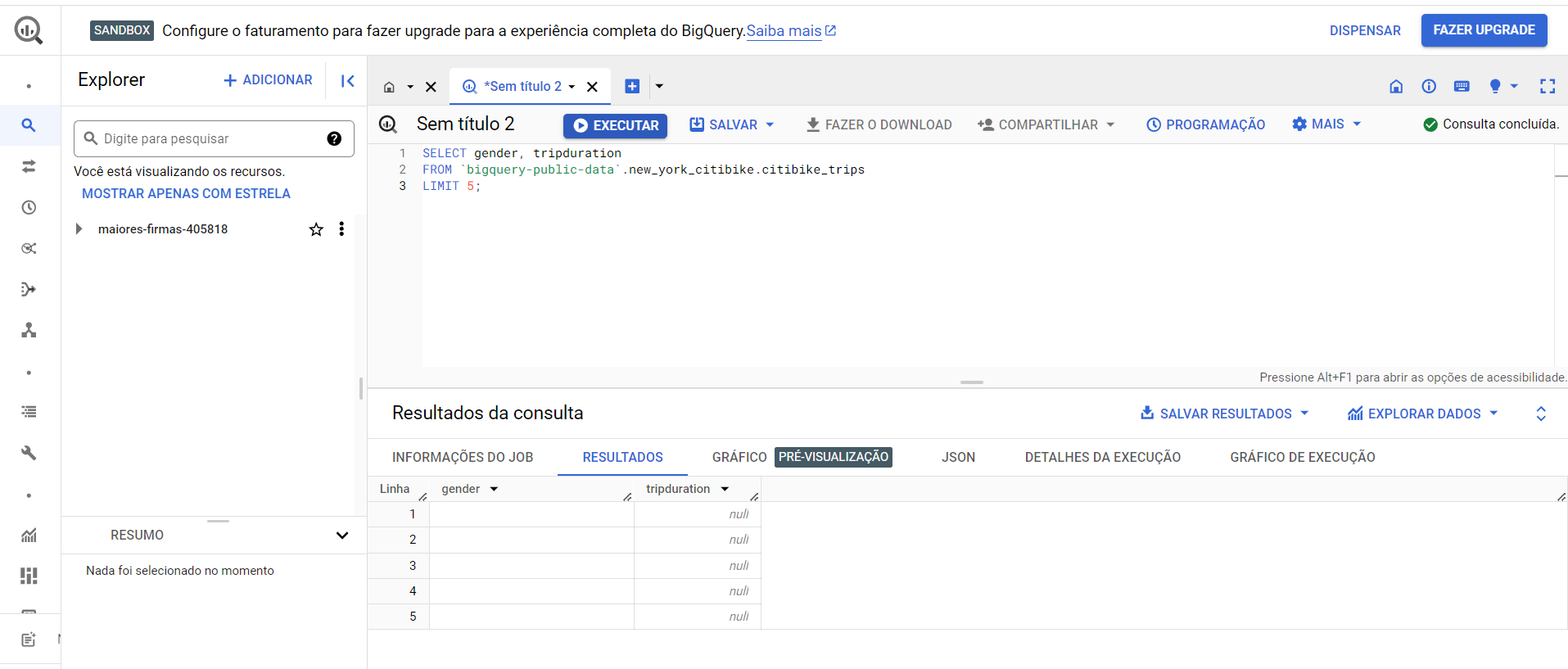Open DETALHES DA EXECUÇÃO tab
Screen dimensions: 1568x669
pos(1103,457)
